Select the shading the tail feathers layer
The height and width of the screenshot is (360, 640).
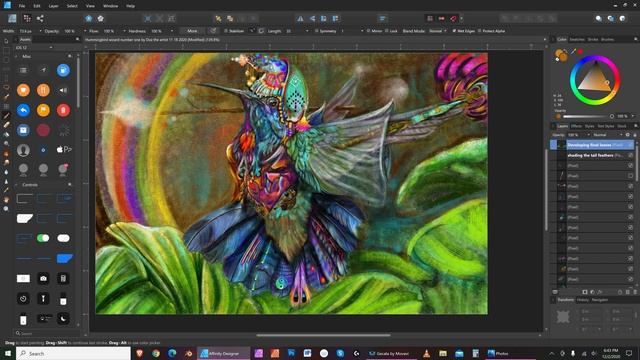click(592, 156)
